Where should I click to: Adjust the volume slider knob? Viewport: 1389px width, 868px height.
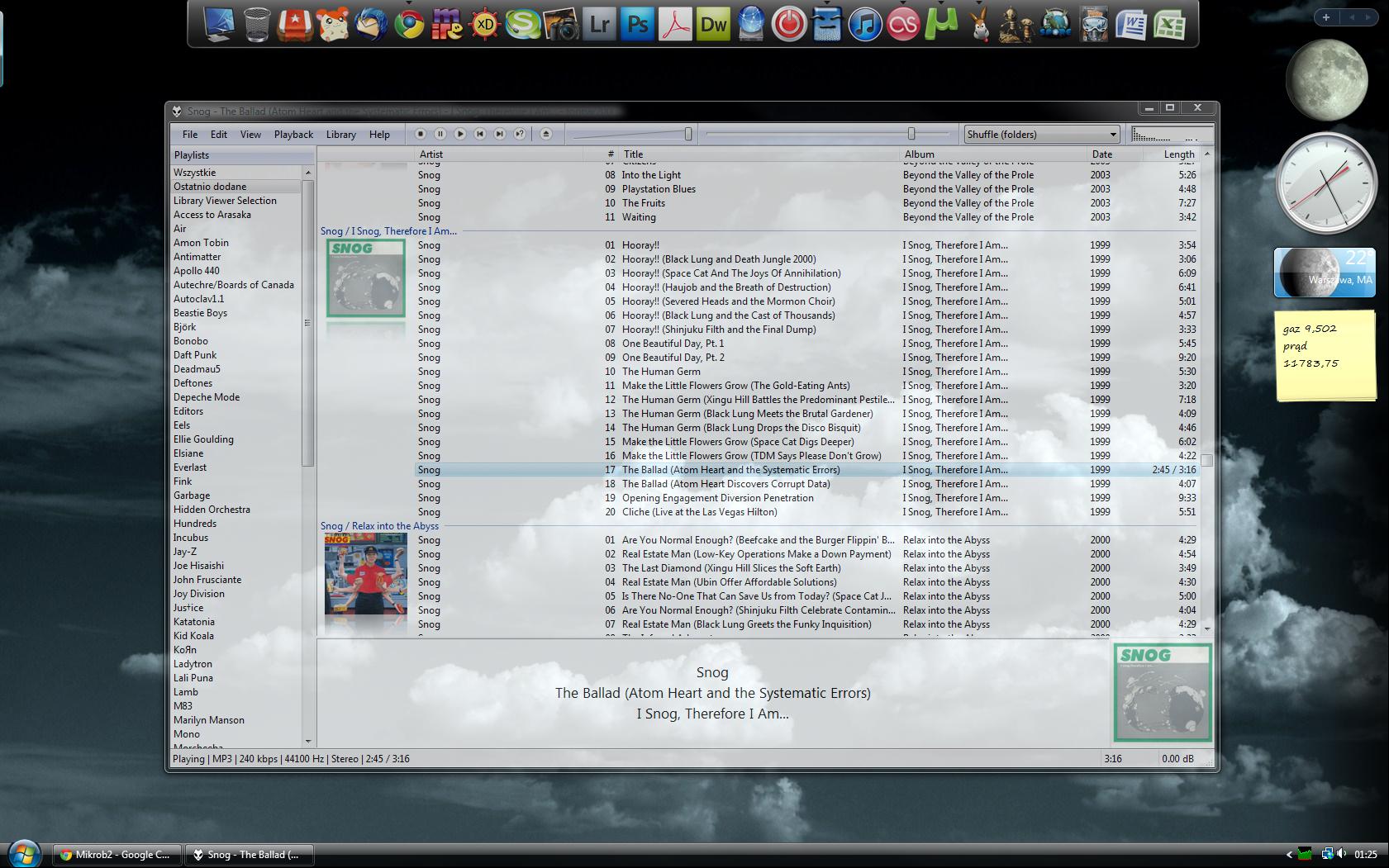tap(688, 134)
